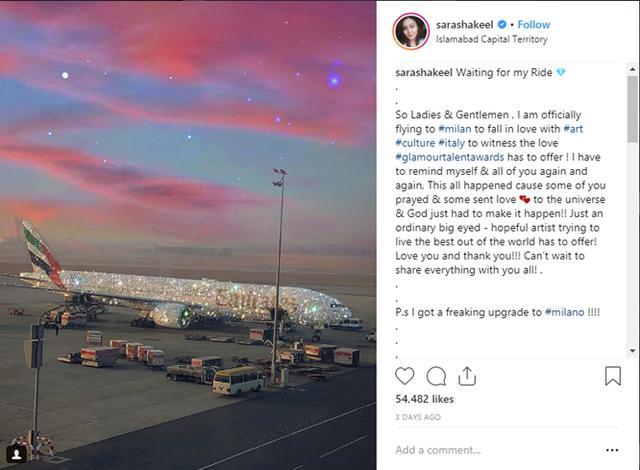Click the verified badge beside sarashakeel
This screenshot has width=640, height=470.
tap(501, 23)
